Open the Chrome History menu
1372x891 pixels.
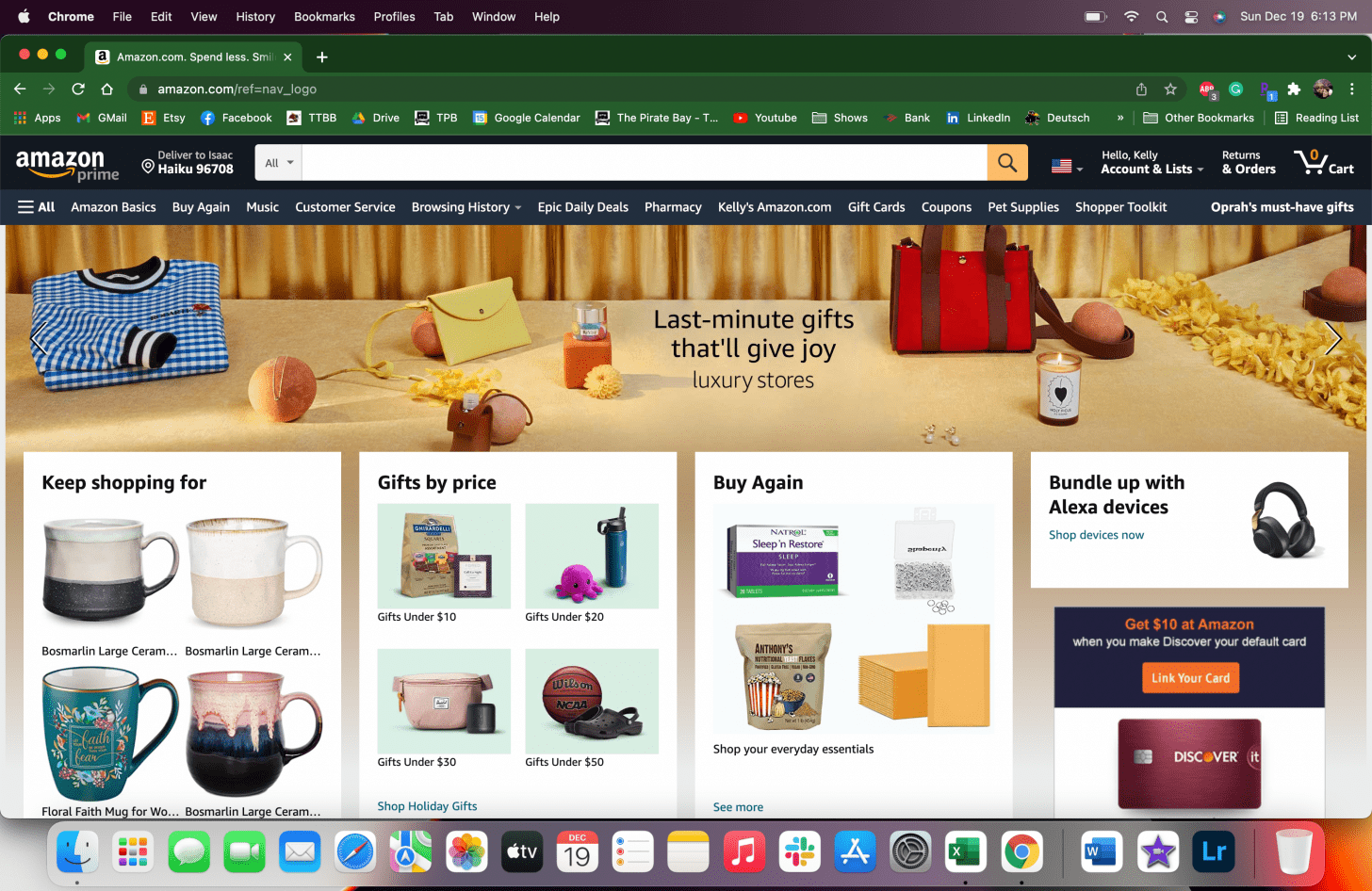tap(255, 17)
